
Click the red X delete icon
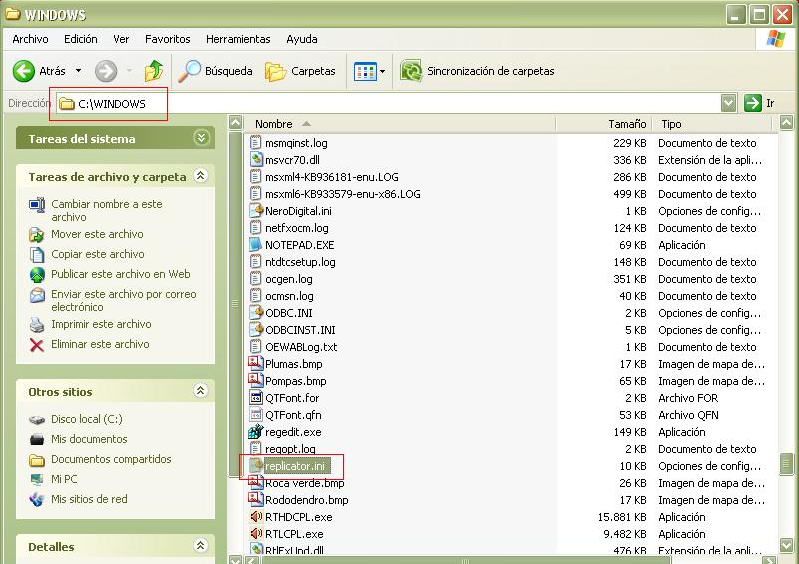coord(37,345)
